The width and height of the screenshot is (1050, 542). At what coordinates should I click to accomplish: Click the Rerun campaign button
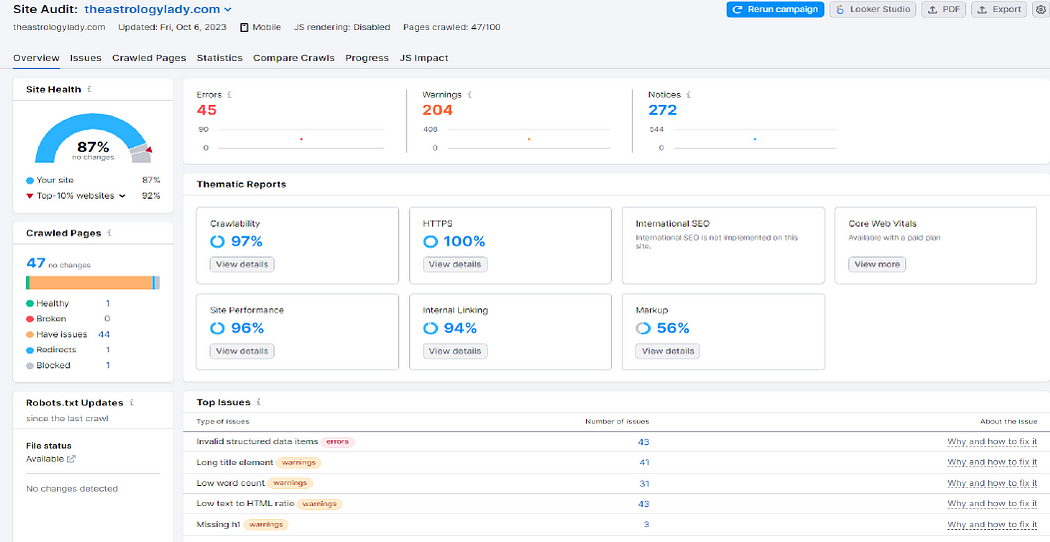(775, 9)
